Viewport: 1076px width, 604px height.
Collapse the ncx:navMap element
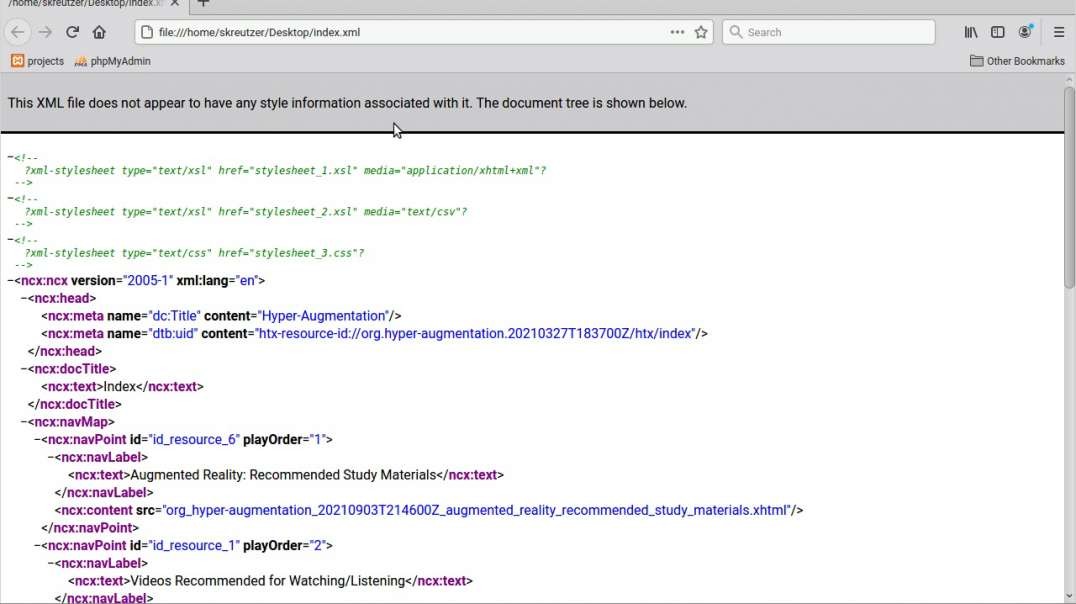[22, 421]
